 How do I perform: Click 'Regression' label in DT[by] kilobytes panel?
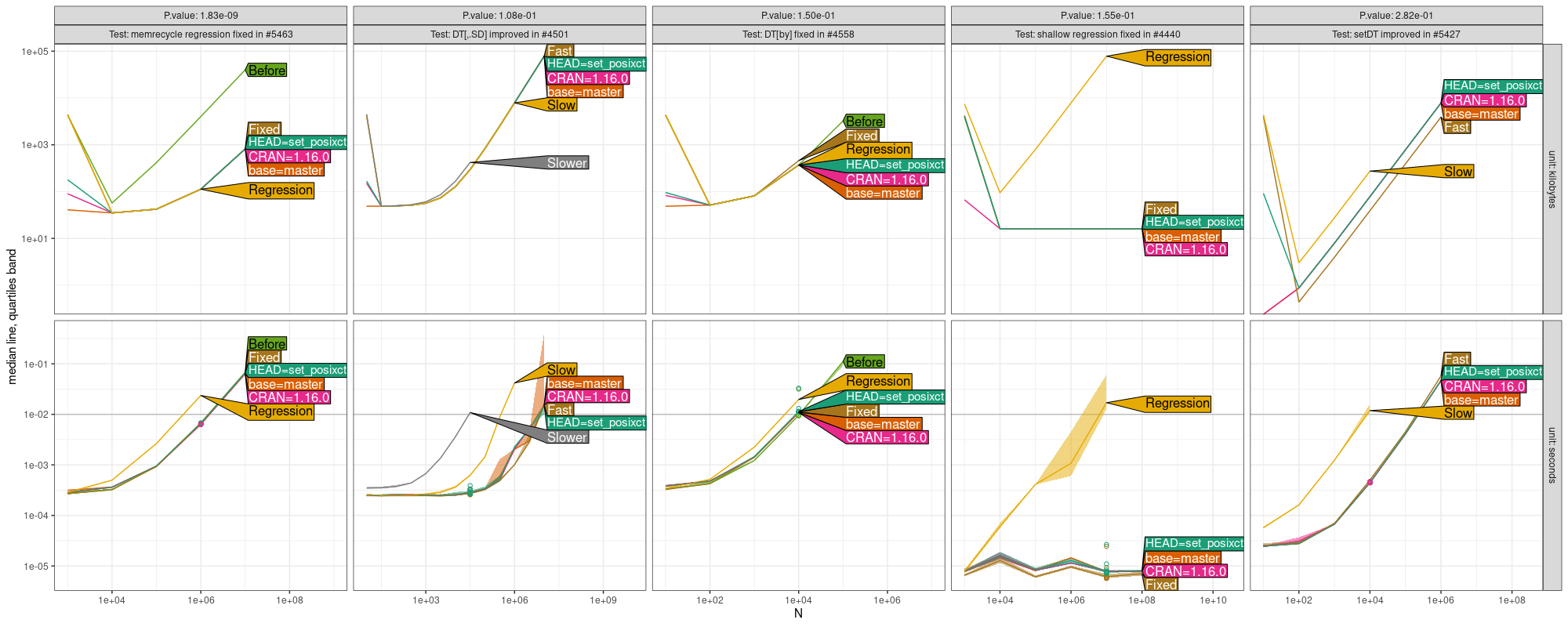[878, 150]
